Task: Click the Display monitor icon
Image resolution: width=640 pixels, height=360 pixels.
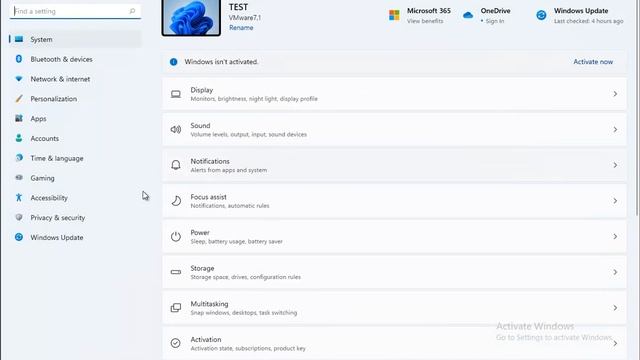Action: coord(176,94)
